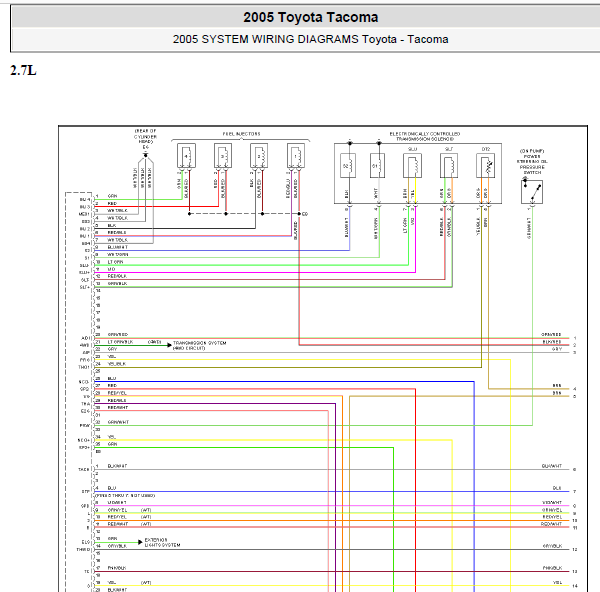Viewport: 600px width, 592px height.
Task: Click the arrow pointing to Exterior Lights System
Action: coord(140,542)
